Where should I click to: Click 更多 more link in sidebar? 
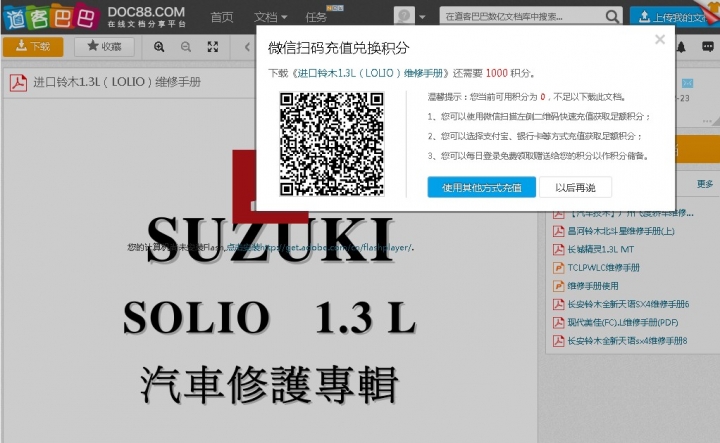click(x=704, y=184)
